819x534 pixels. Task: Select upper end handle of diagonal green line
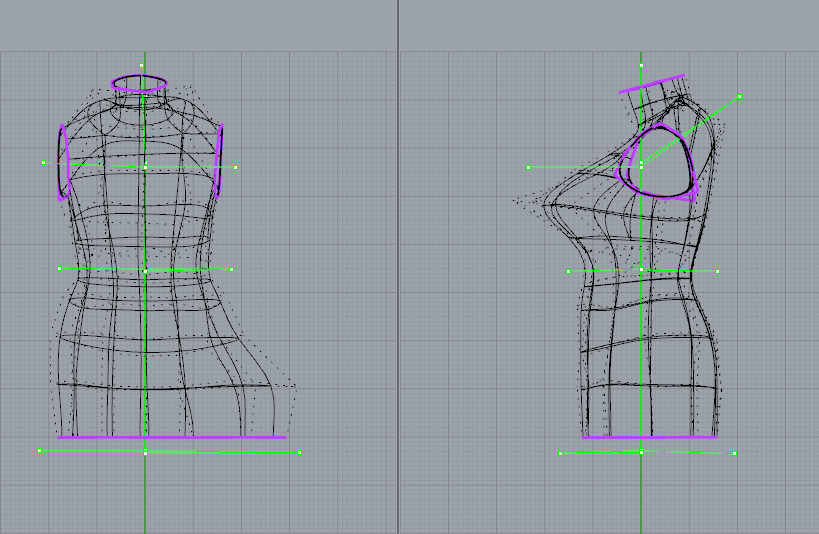coord(739,97)
